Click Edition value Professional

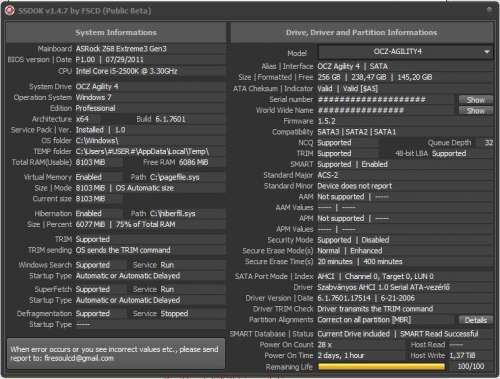[x=95, y=108]
